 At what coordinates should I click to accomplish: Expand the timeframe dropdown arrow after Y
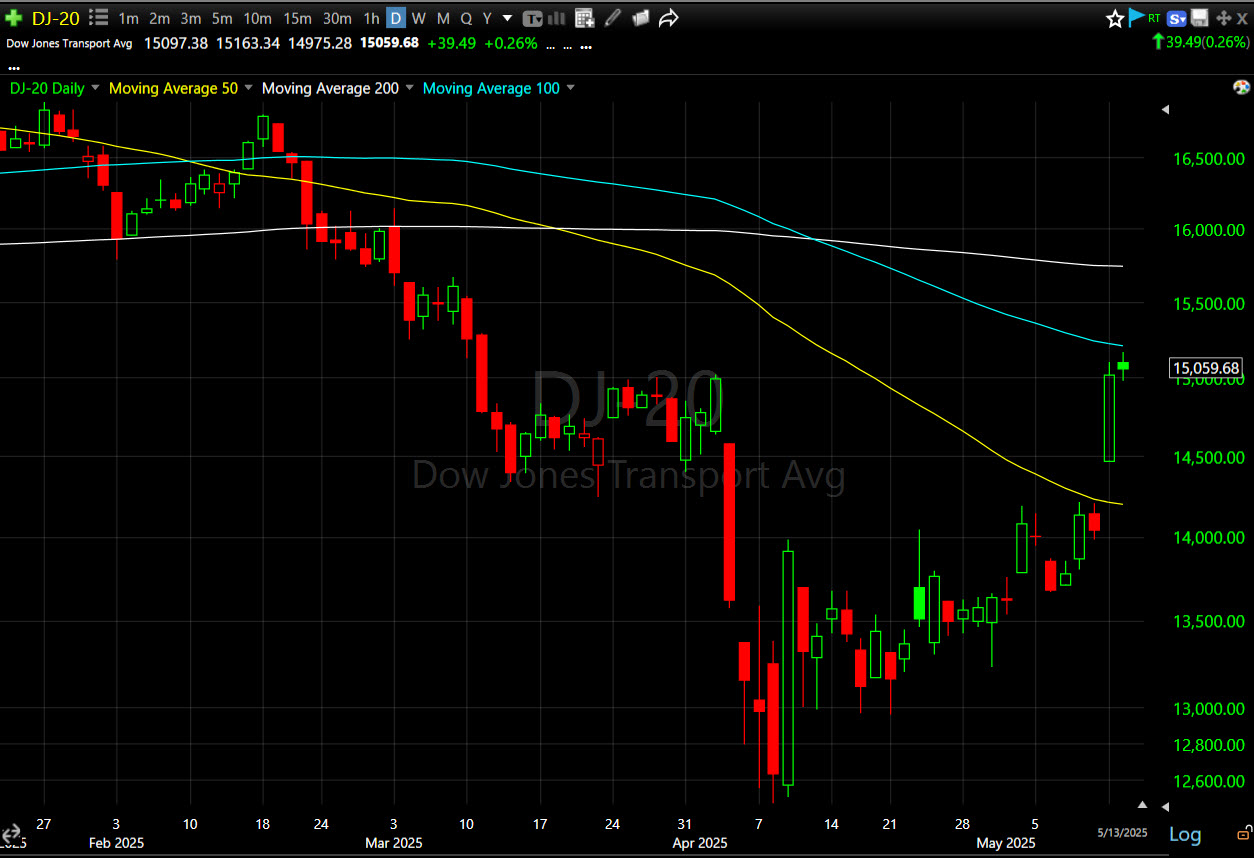click(507, 18)
